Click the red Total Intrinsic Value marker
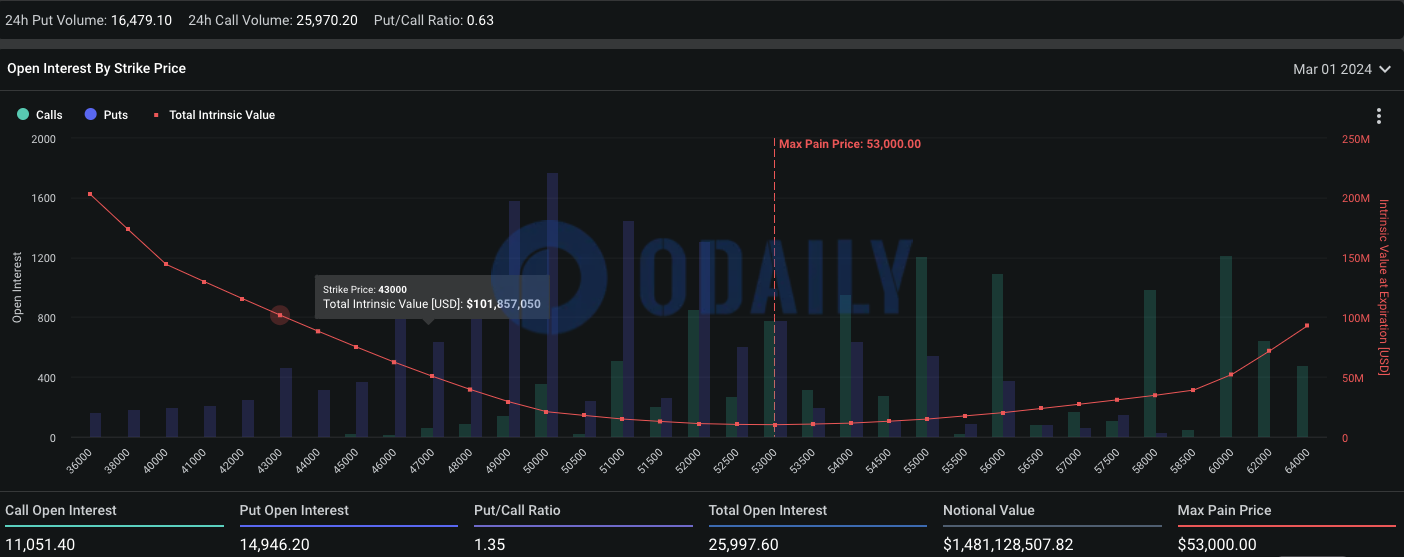This screenshot has height=557, width=1404. click(157, 115)
